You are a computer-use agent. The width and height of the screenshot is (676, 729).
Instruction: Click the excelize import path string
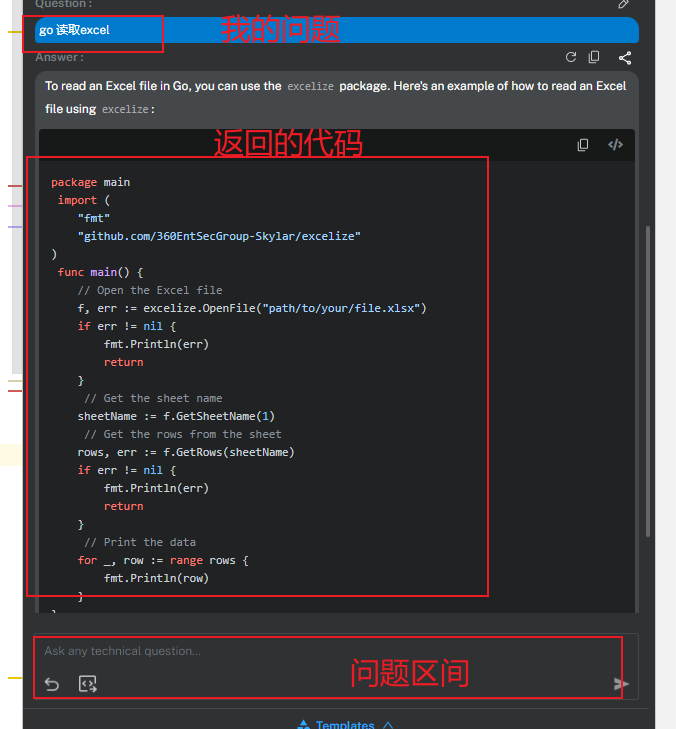point(219,236)
